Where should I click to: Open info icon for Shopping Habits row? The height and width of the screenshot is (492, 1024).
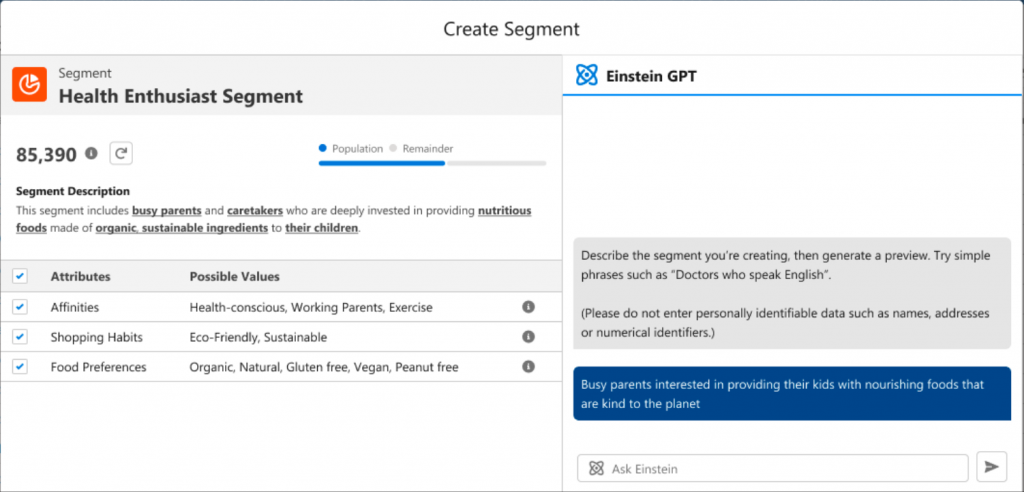coord(529,337)
